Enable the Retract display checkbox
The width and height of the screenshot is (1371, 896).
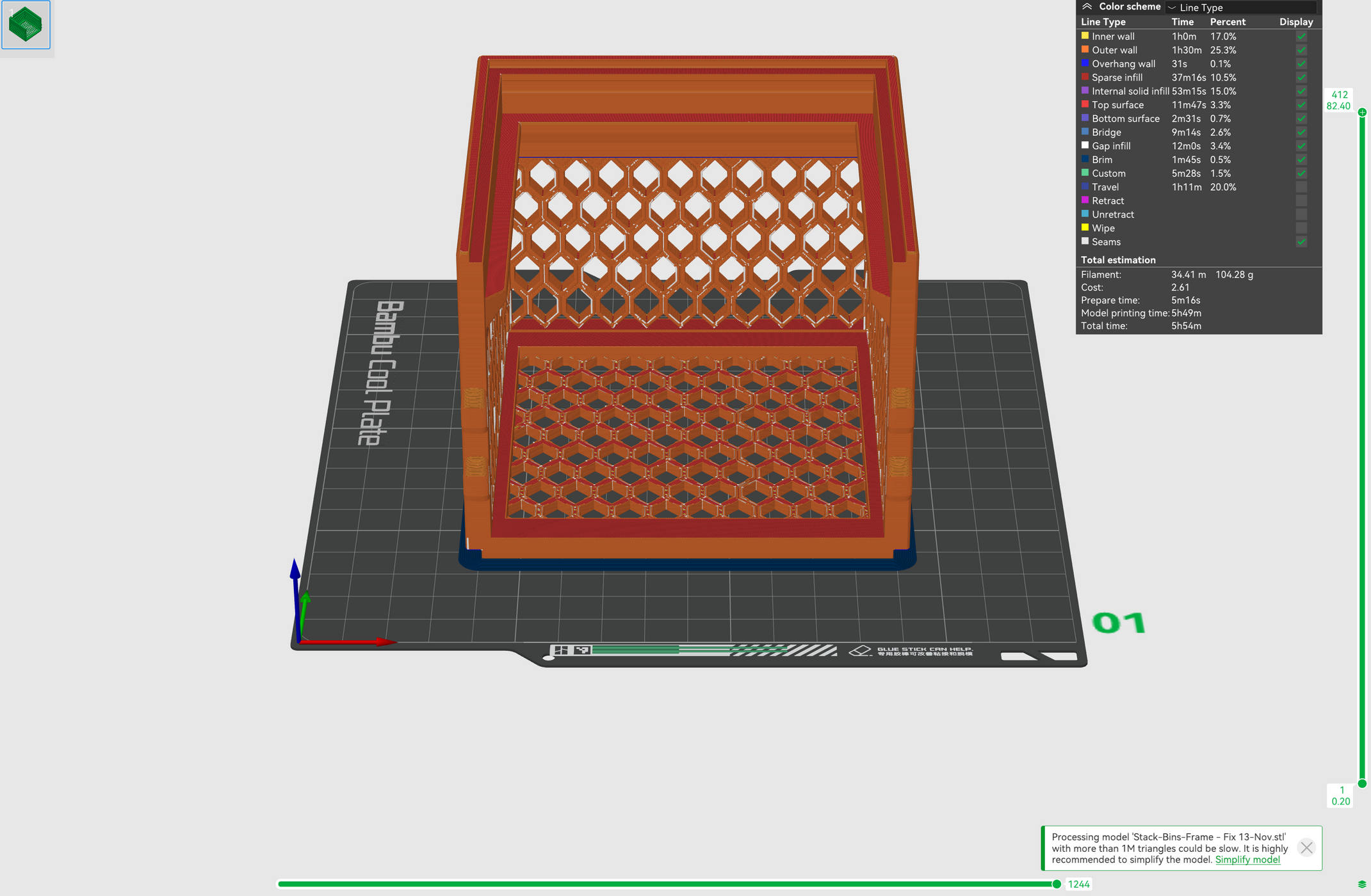[1301, 200]
